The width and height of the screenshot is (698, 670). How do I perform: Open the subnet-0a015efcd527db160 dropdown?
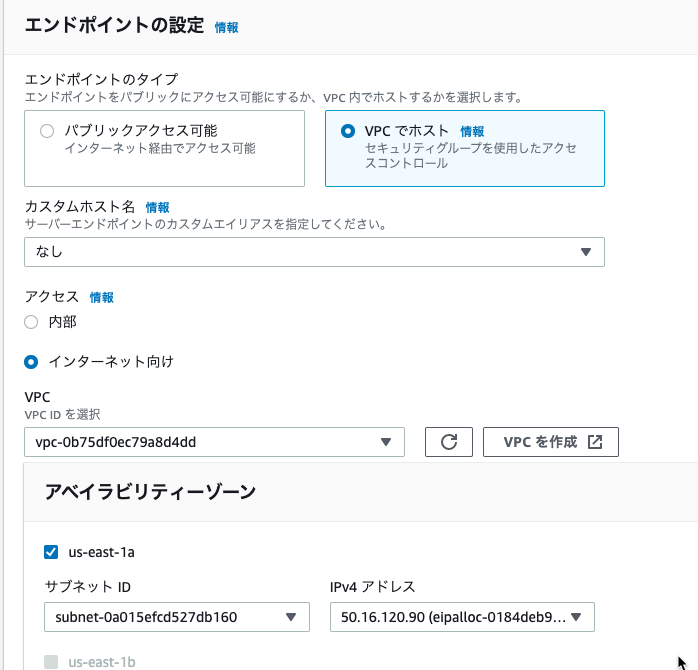pos(177,617)
